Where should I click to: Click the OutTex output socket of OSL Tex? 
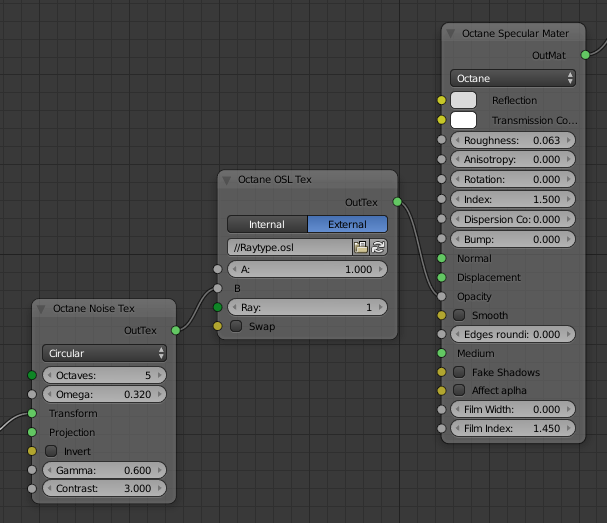[397, 202]
